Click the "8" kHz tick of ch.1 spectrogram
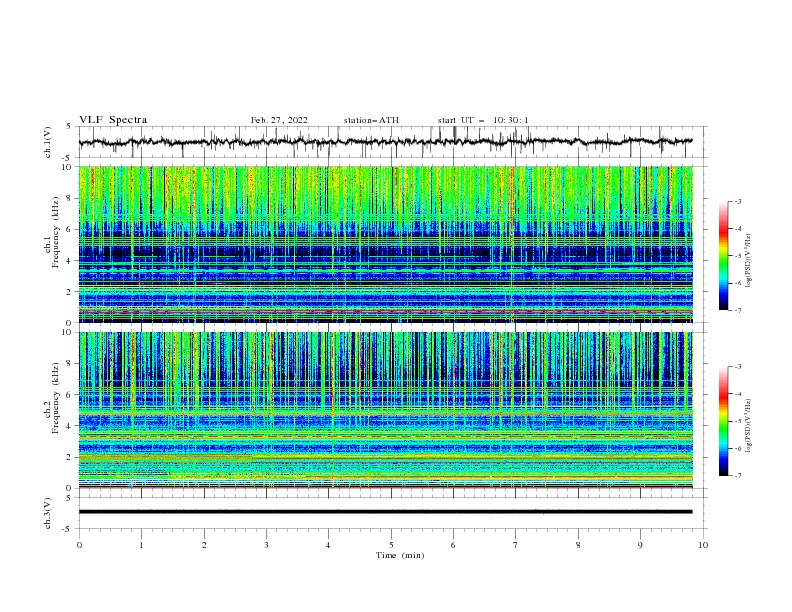 pos(70,198)
